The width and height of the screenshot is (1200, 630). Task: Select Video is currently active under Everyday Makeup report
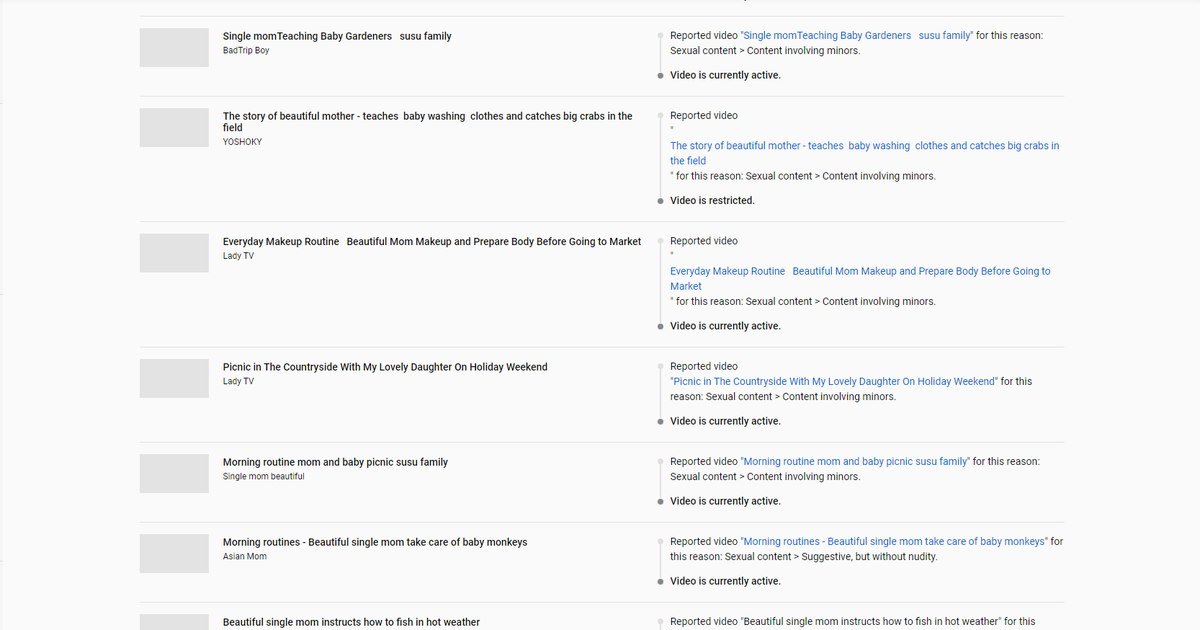(x=725, y=326)
